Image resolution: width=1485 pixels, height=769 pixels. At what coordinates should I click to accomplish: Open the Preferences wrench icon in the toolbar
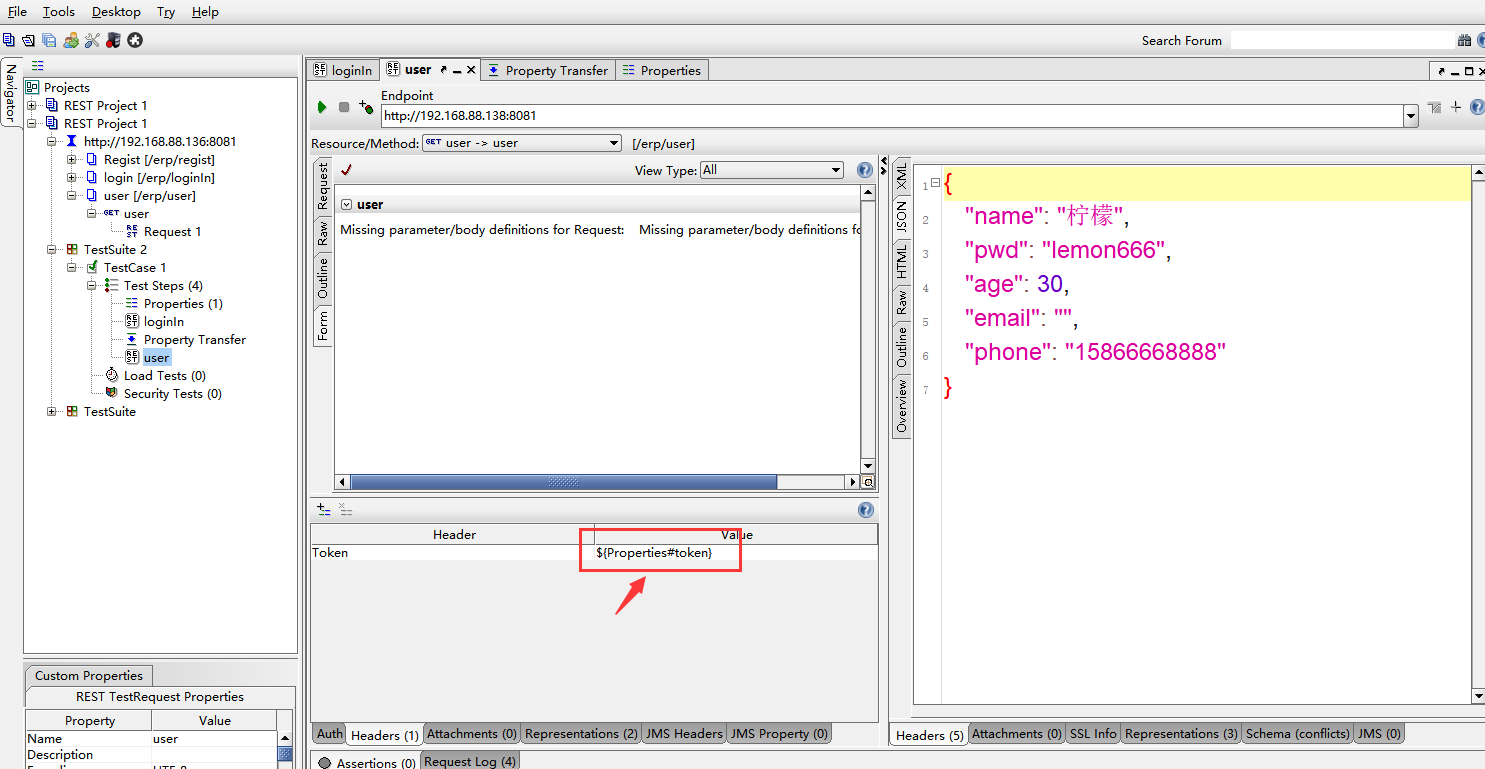pyautogui.click(x=92, y=40)
